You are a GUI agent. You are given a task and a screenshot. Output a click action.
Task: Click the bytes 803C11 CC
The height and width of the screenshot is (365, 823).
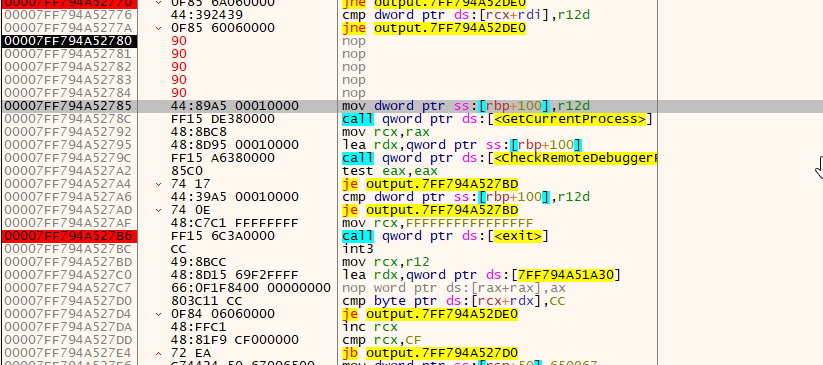point(207,301)
